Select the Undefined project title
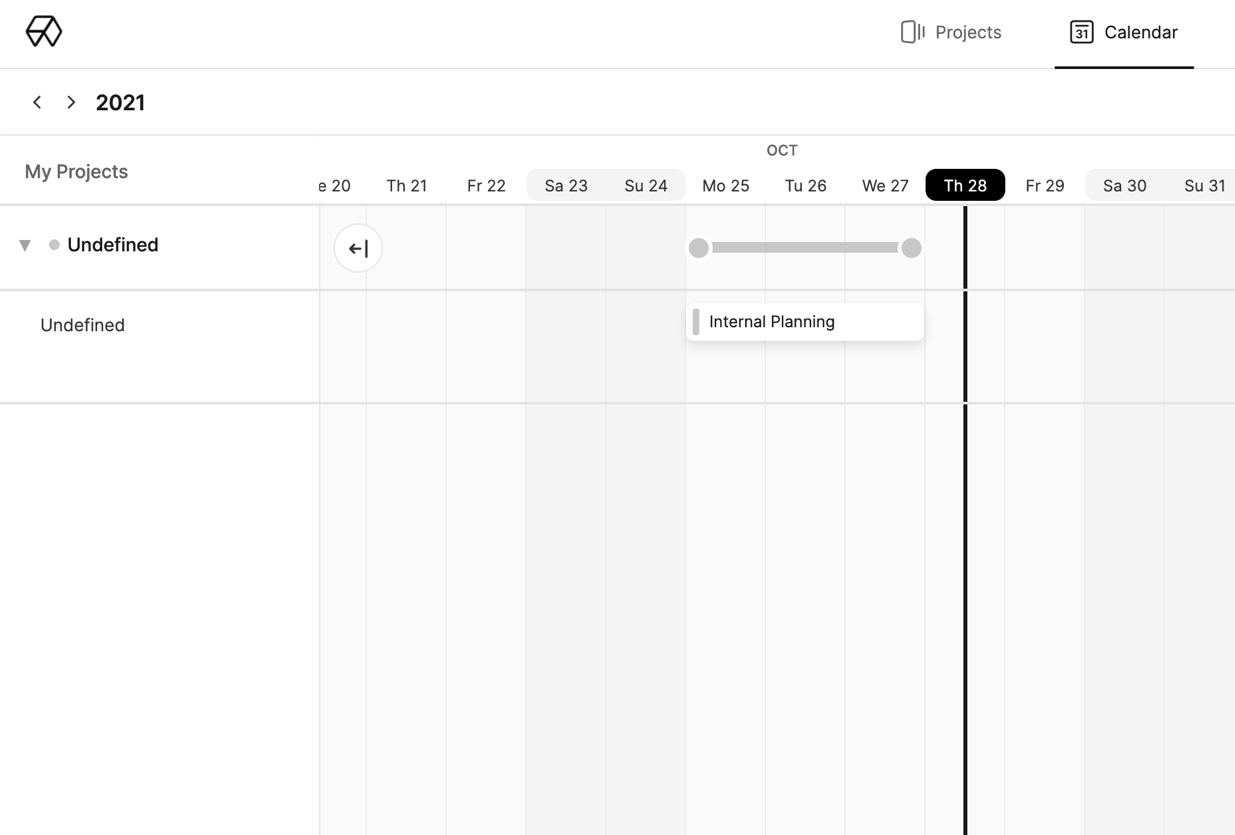 click(113, 245)
